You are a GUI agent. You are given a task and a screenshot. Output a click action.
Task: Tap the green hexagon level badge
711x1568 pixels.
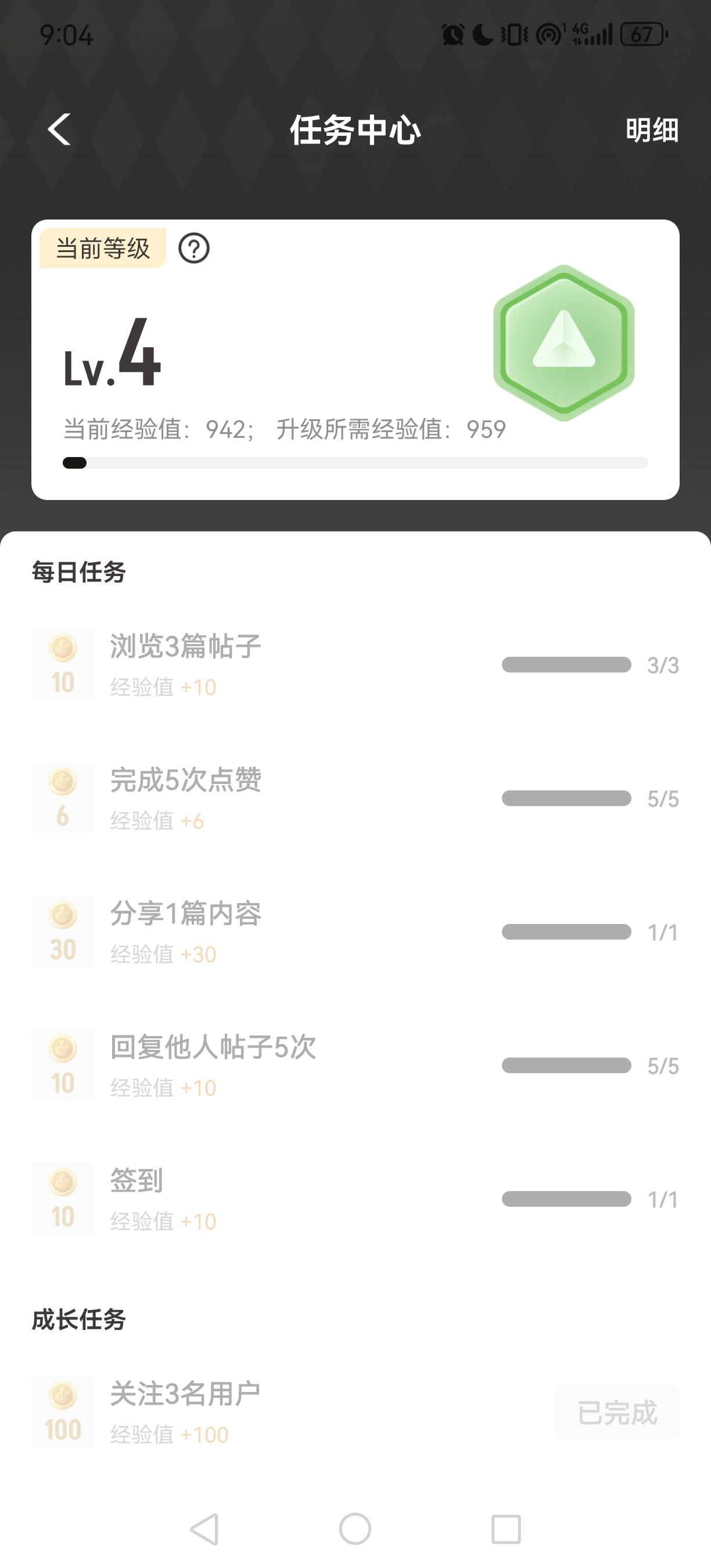pyautogui.click(x=563, y=343)
